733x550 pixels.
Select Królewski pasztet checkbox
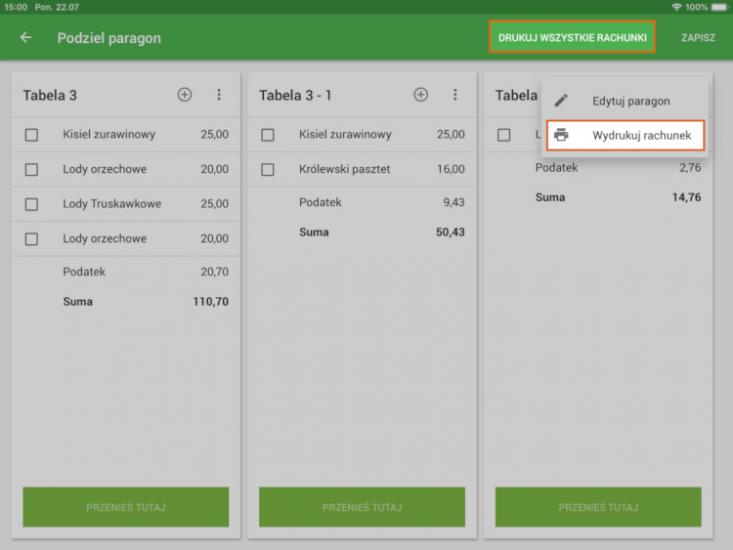(x=268, y=169)
